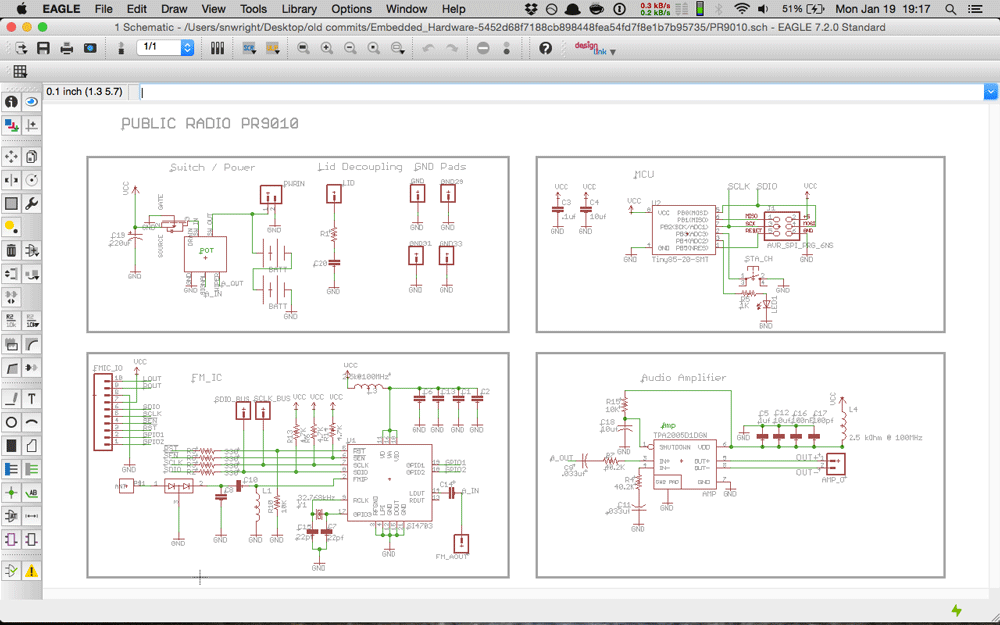Print the schematic
This screenshot has height=625, width=1000.
66,48
